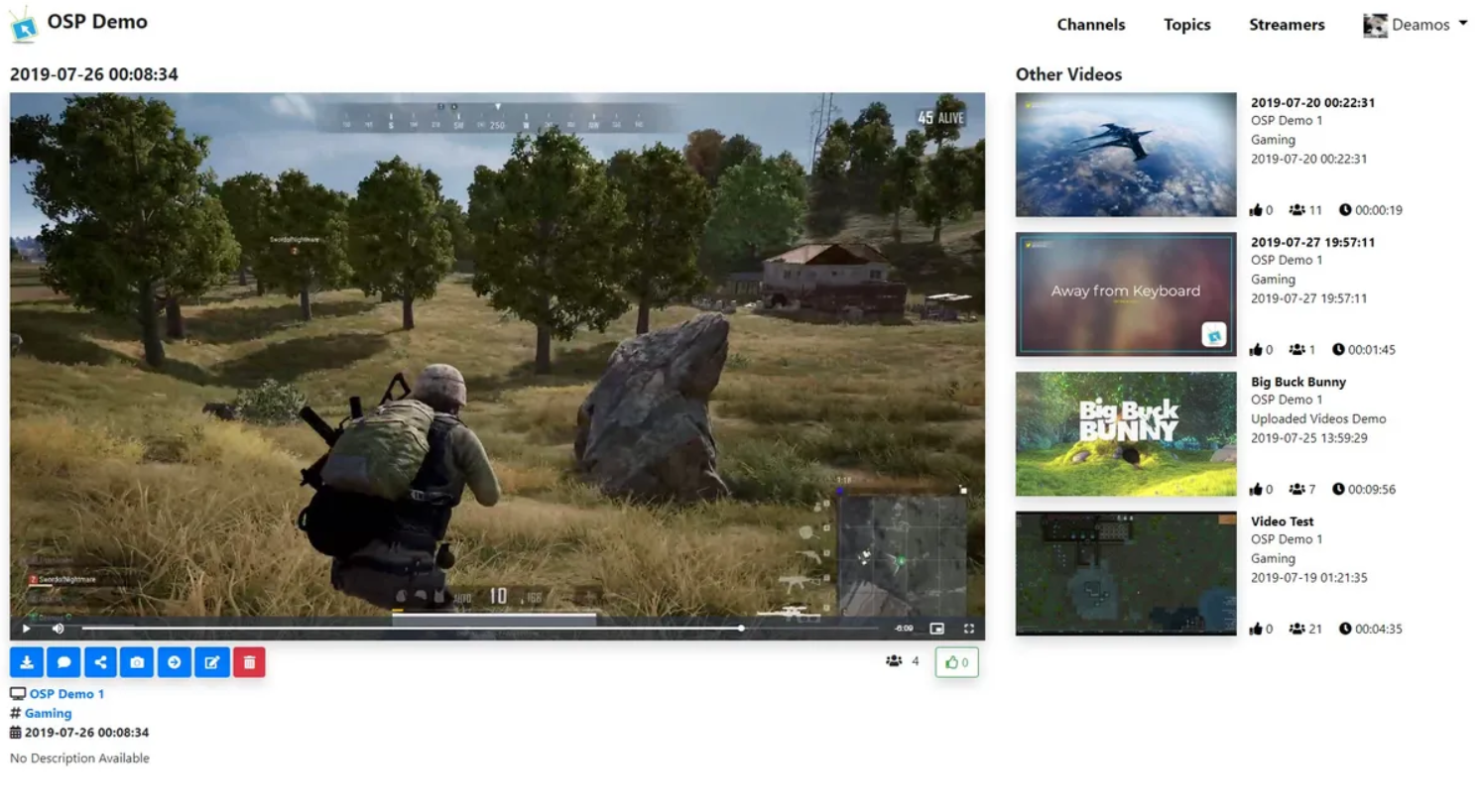Viewport: 1480px width, 812px height.
Task: Open the Deamos user dropdown menu
Action: click(1416, 25)
